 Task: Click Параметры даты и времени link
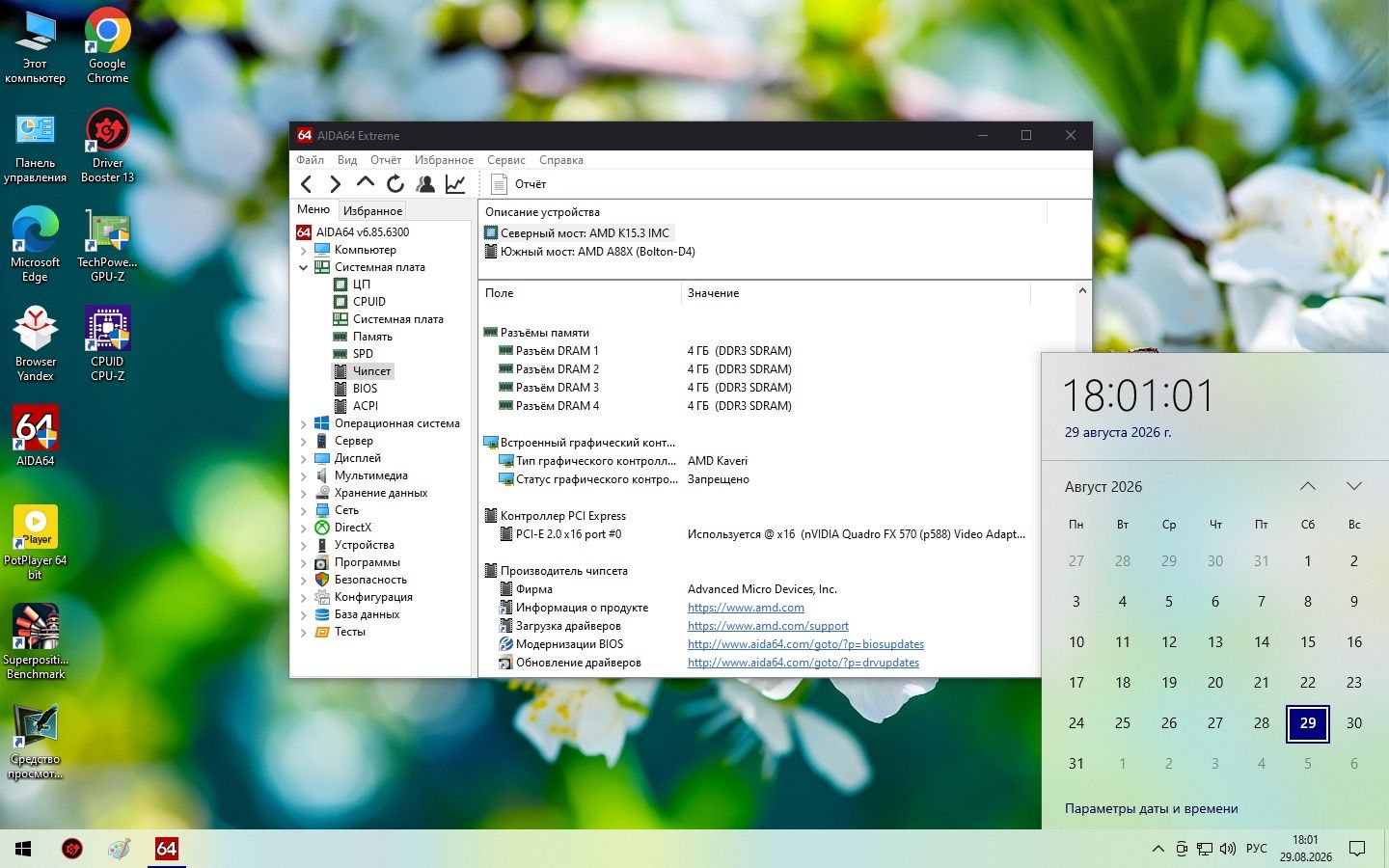[1151, 808]
